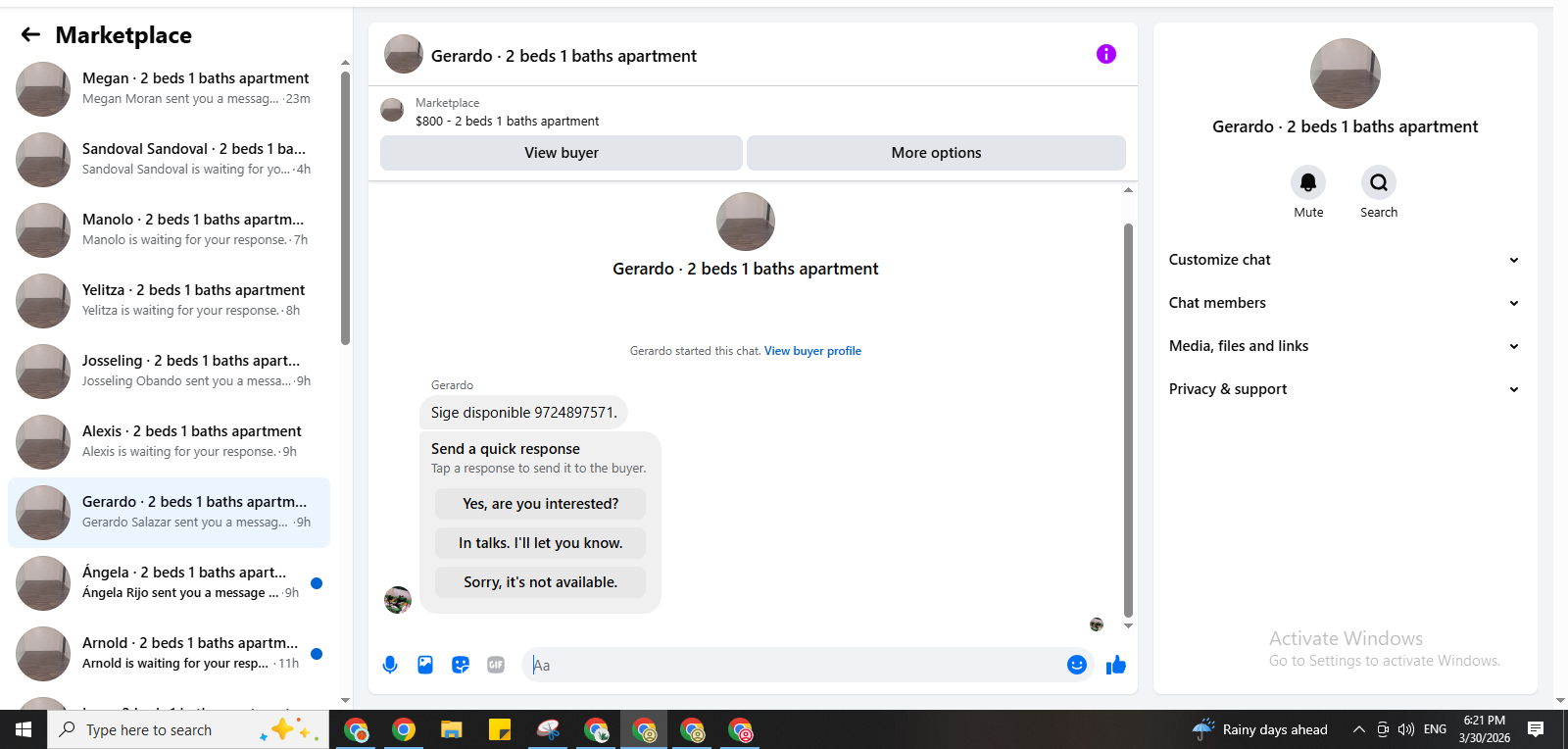Screen dimensions: 1568x749
Task: Expand the Privacy & support section
Action: [x=1345, y=389]
